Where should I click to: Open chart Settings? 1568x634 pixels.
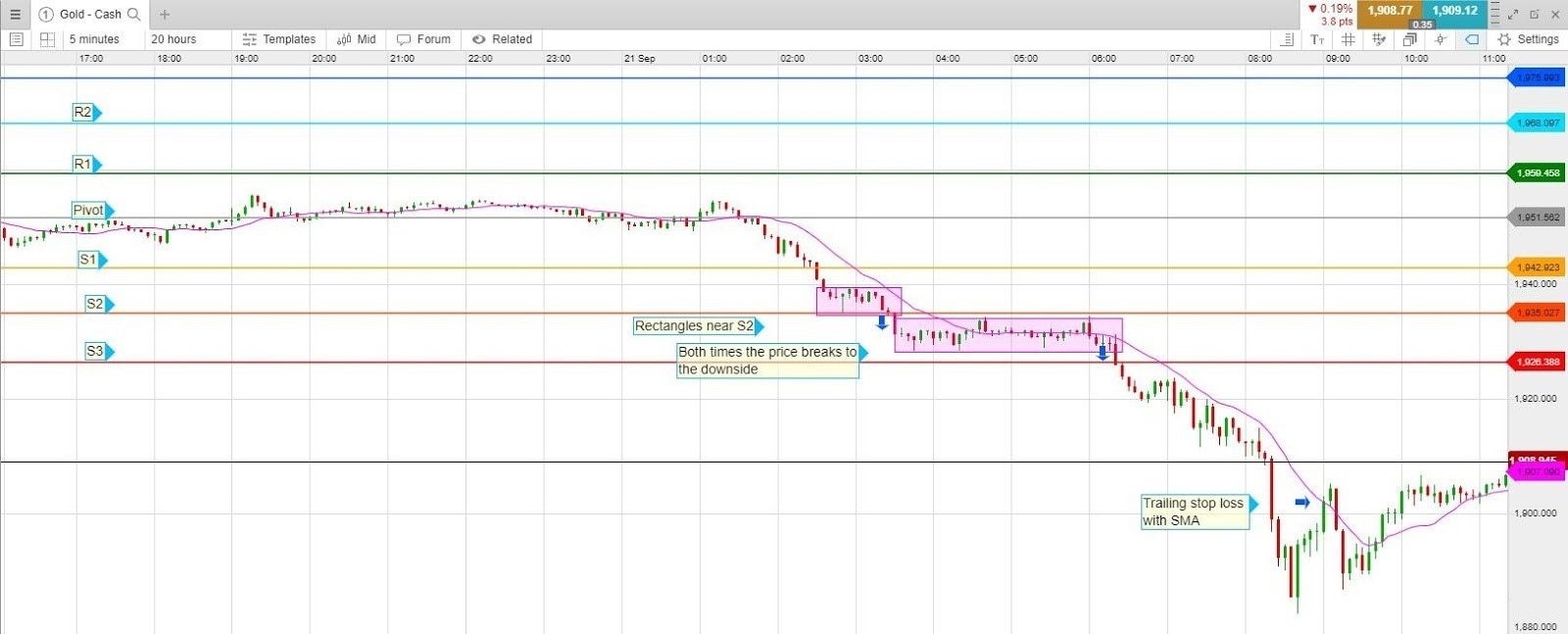click(1528, 39)
